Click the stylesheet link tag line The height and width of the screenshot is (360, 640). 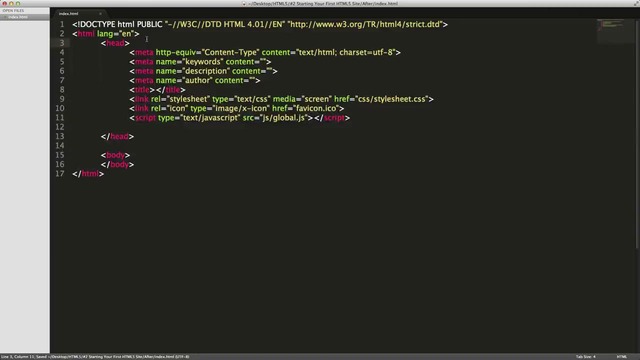(x=282, y=99)
